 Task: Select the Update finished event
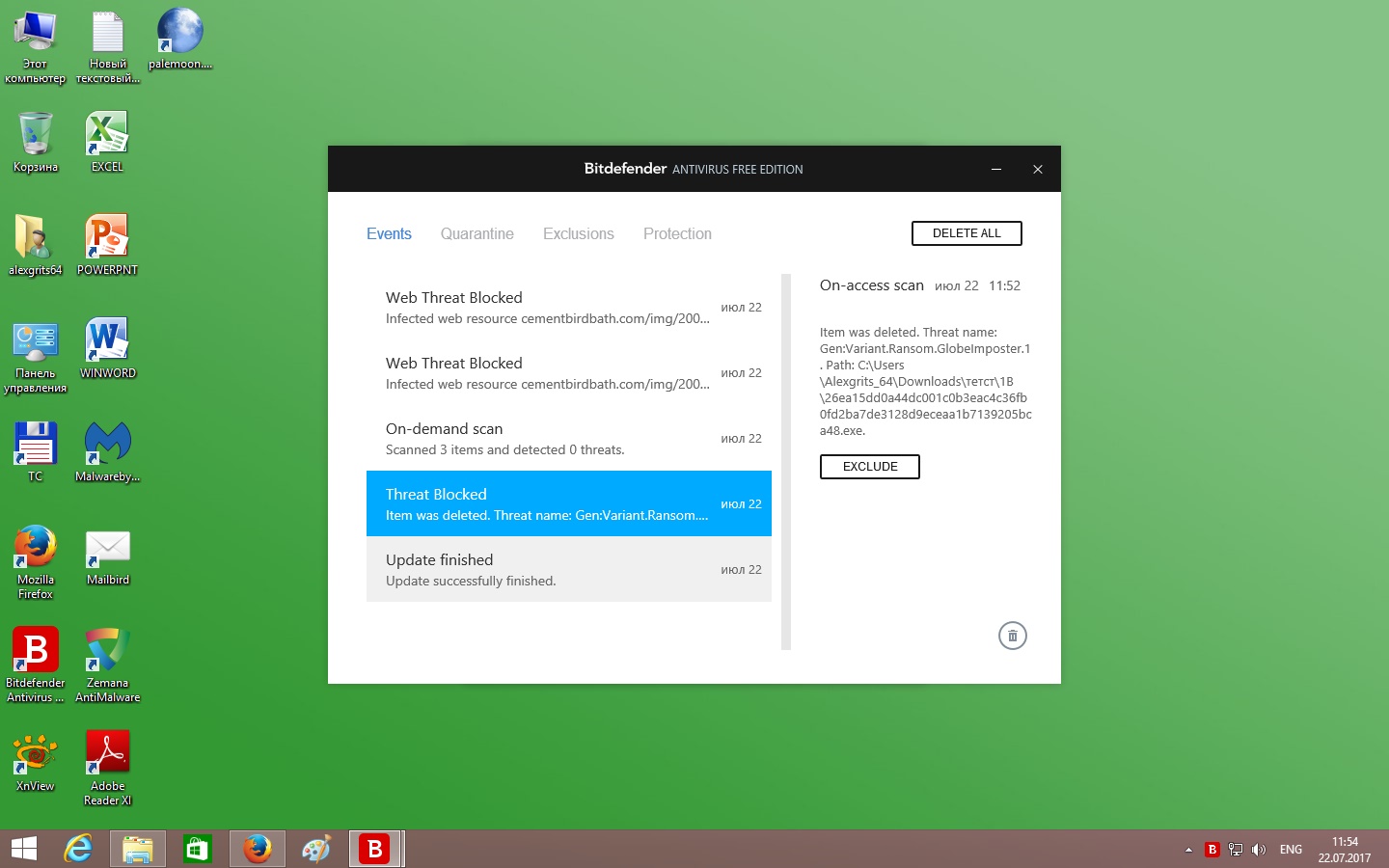click(x=569, y=569)
